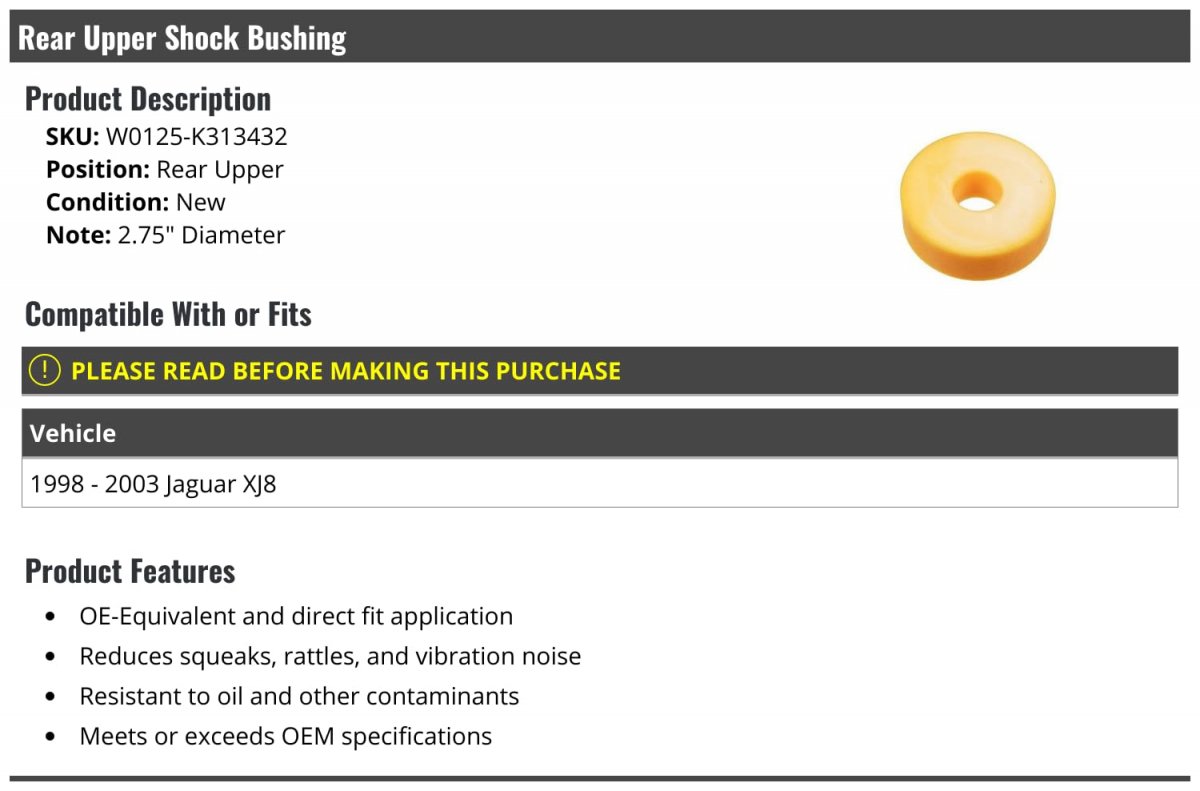Click the Condition: New line

pos(136,202)
